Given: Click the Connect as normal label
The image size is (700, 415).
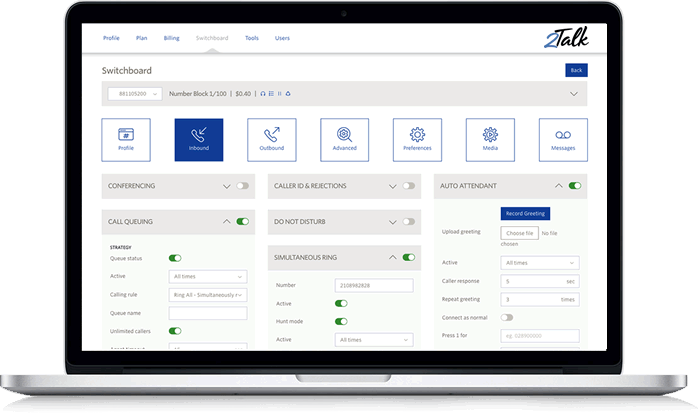Looking at the screenshot, I should pyautogui.click(x=464, y=318).
